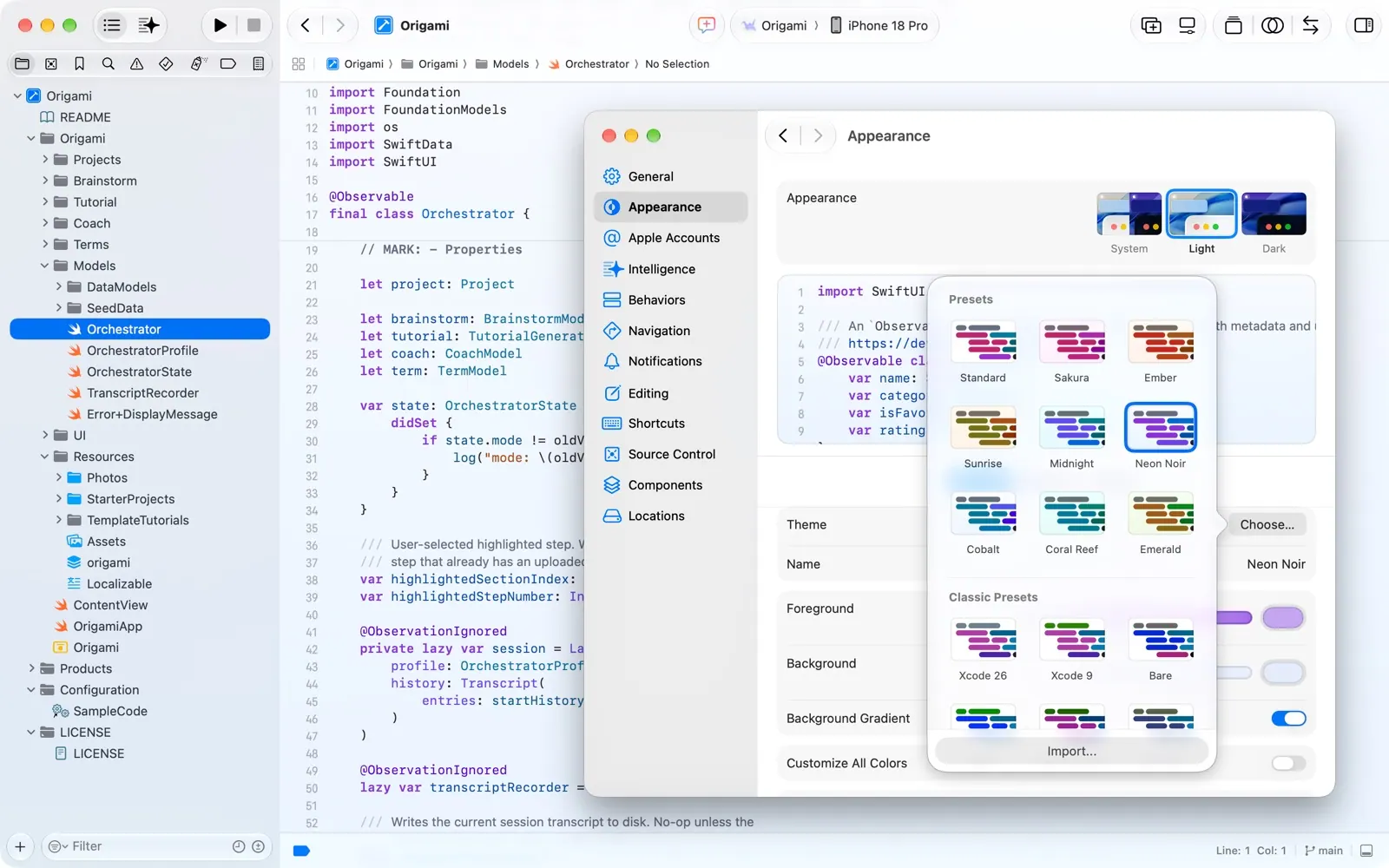The width and height of the screenshot is (1389, 868).
Task: Toggle the Background Gradient switch
Action: [x=1288, y=718]
